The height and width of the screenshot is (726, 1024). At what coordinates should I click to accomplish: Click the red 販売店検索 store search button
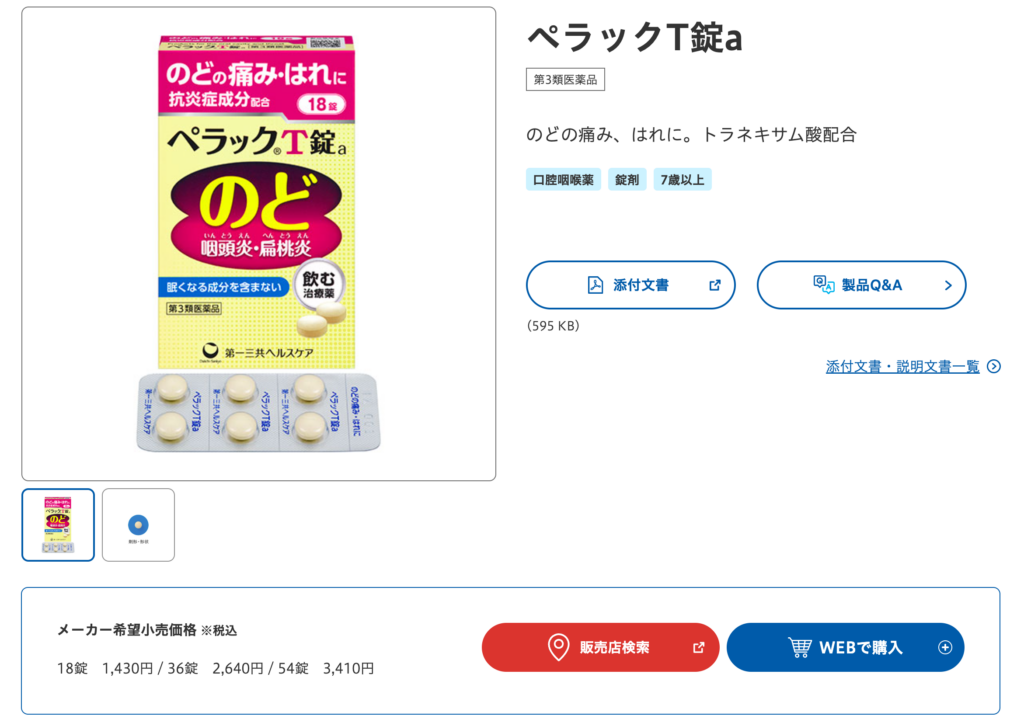600,647
